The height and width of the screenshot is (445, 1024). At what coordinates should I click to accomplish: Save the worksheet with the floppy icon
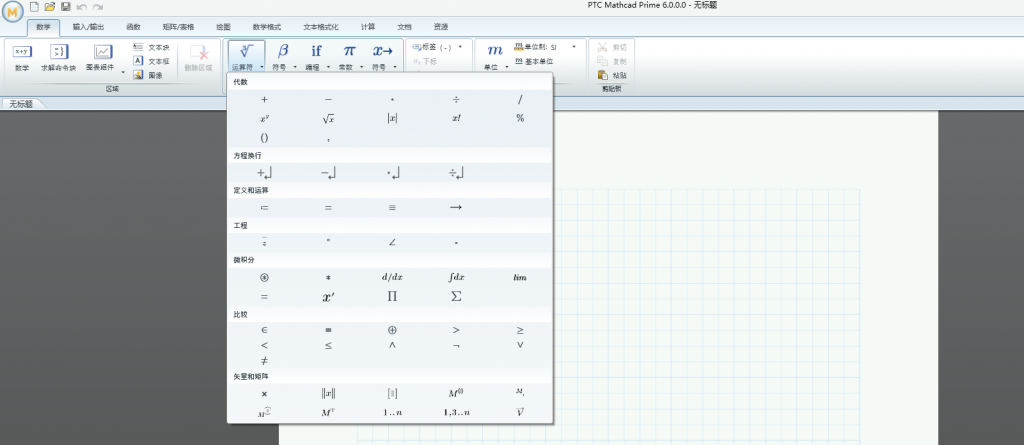pyautogui.click(x=66, y=7)
